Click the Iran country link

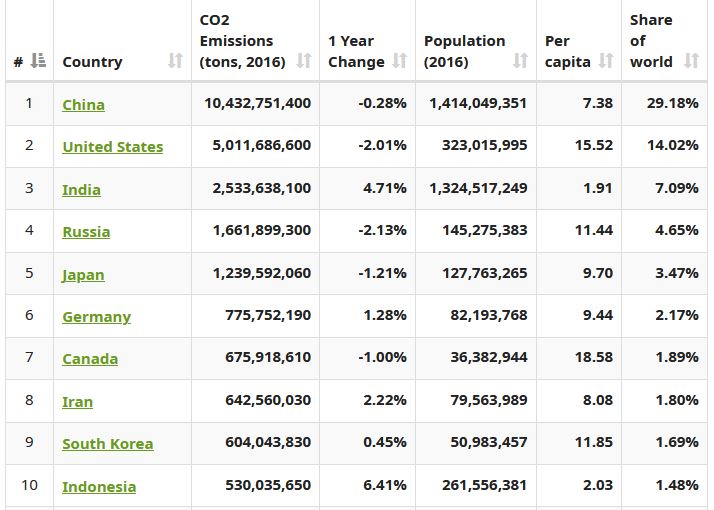pyautogui.click(x=77, y=401)
